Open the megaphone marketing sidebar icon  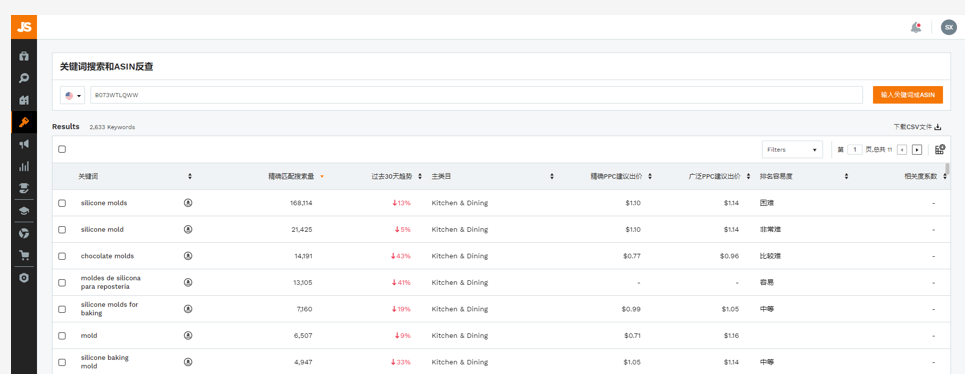[24, 144]
